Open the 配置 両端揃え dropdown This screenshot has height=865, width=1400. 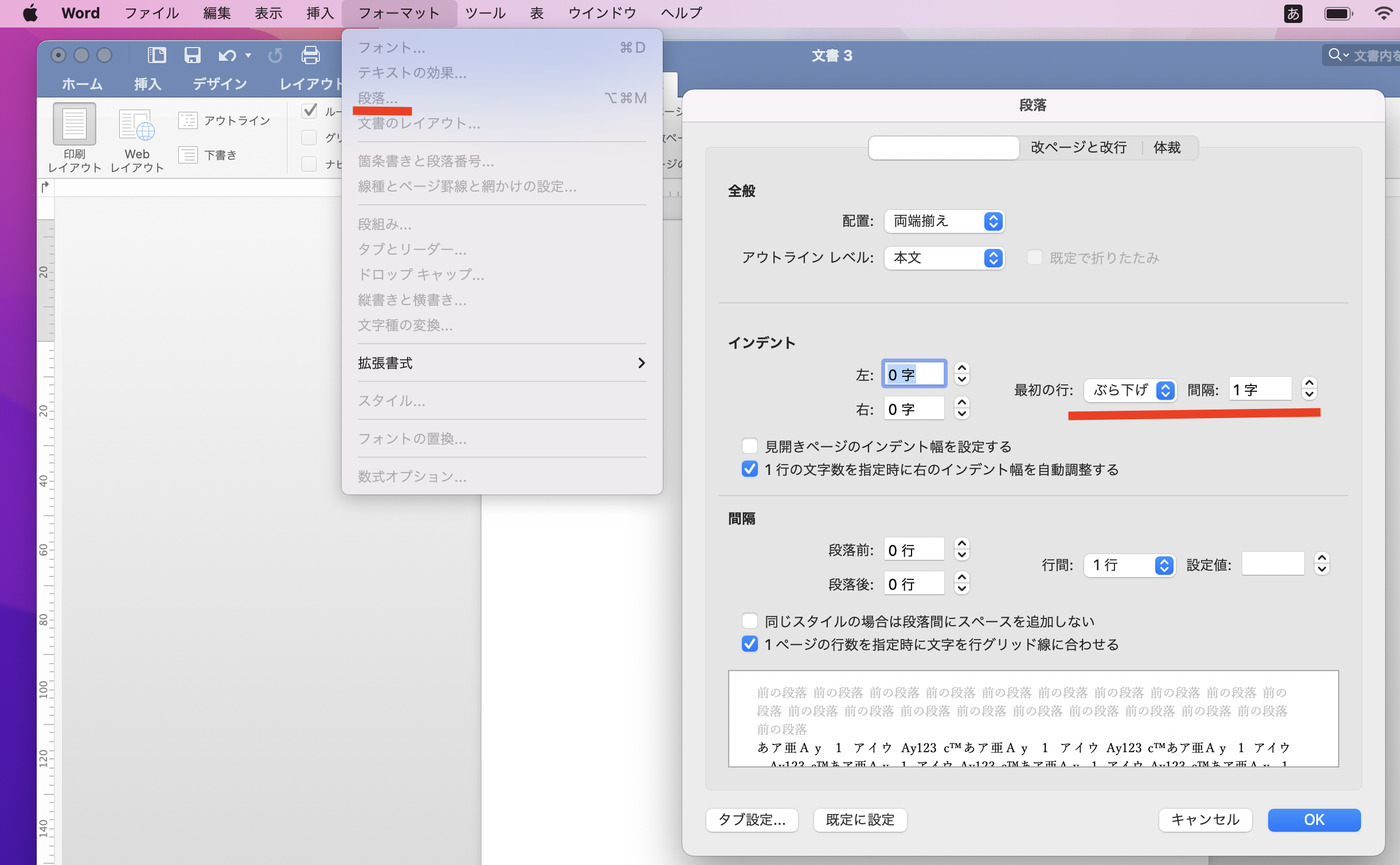coord(944,221)
